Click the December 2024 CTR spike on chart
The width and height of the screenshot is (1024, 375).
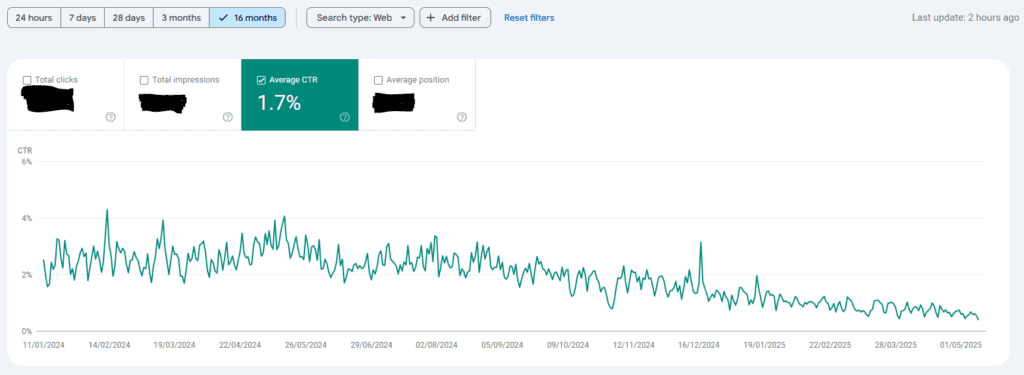701,243
